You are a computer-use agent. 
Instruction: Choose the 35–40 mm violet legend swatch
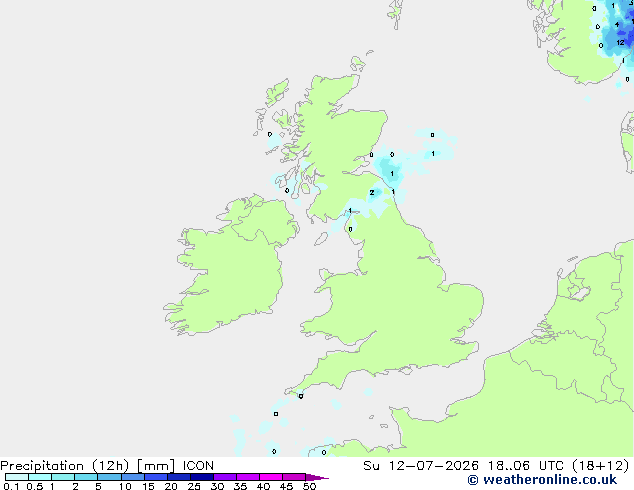tap(248, 477)
